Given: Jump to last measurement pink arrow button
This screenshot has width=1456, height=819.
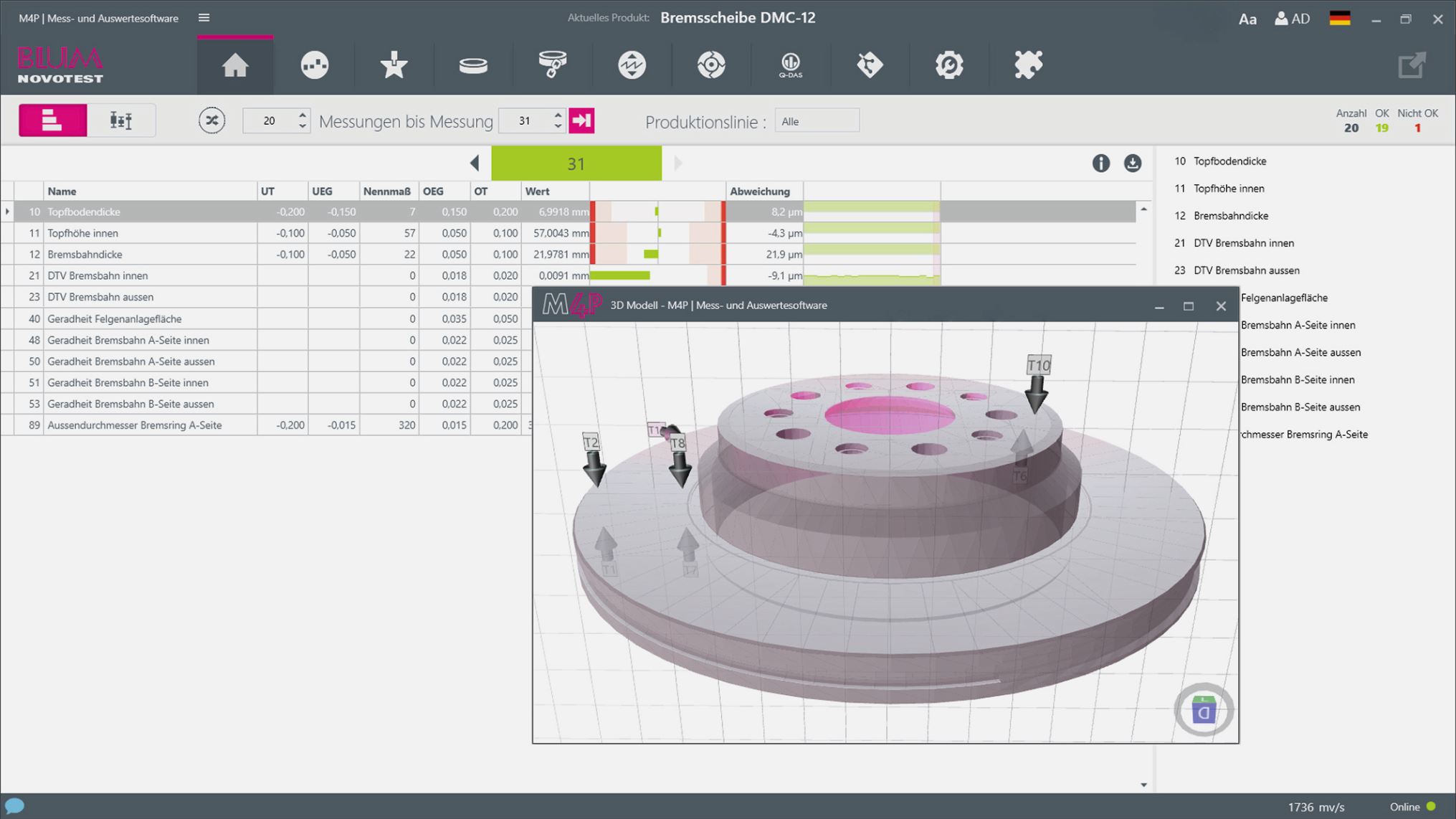Looking at the screenshot, I should pyautogui.click(x=581, y=120).
